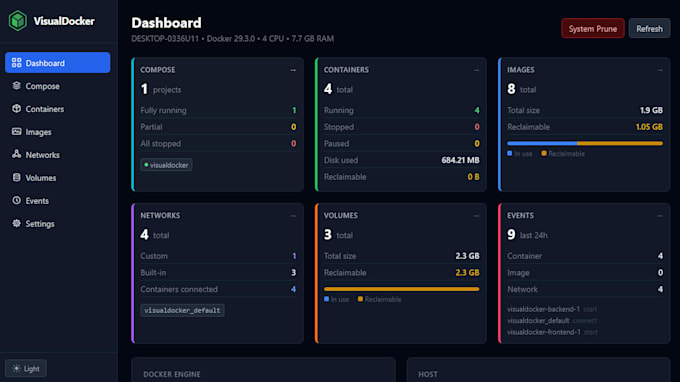
Task: Click the VisualDocker cube logo
Action: 18,21
